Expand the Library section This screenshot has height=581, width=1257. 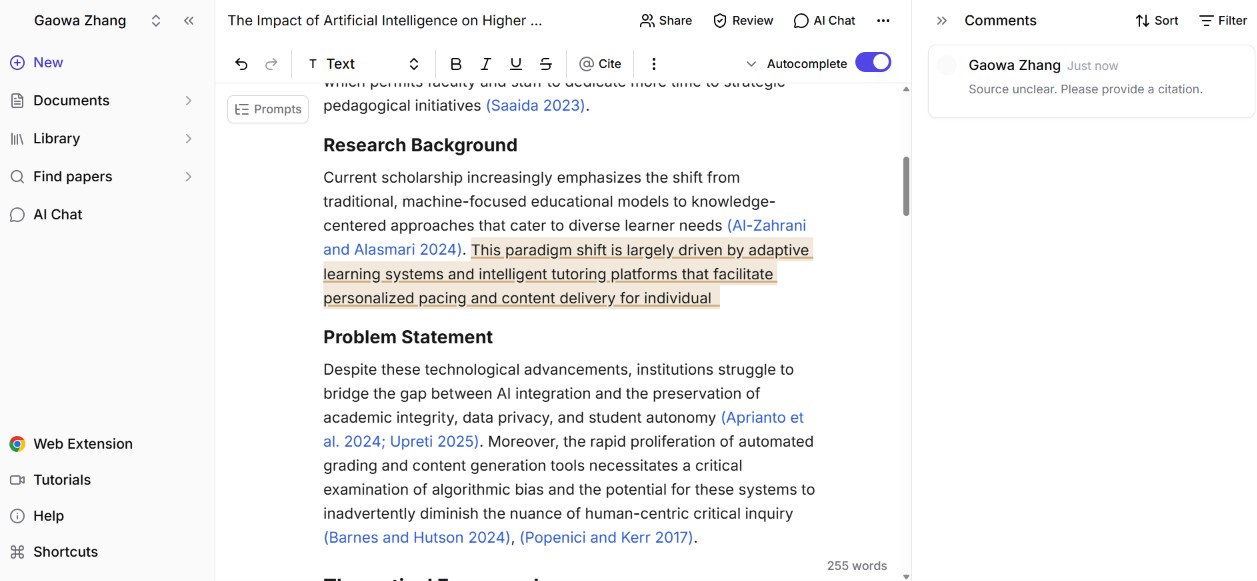(188, 138)
